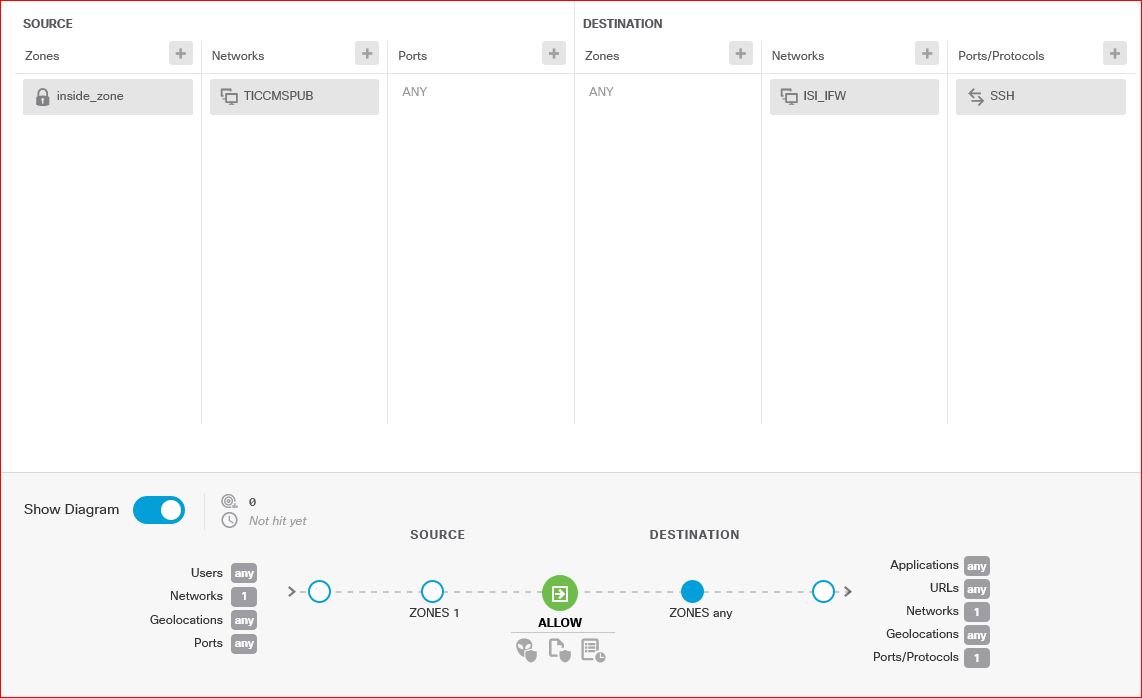Add a destination network with plus button
The width and height of the screenshot is (1142, 698).
pos(927,54)
